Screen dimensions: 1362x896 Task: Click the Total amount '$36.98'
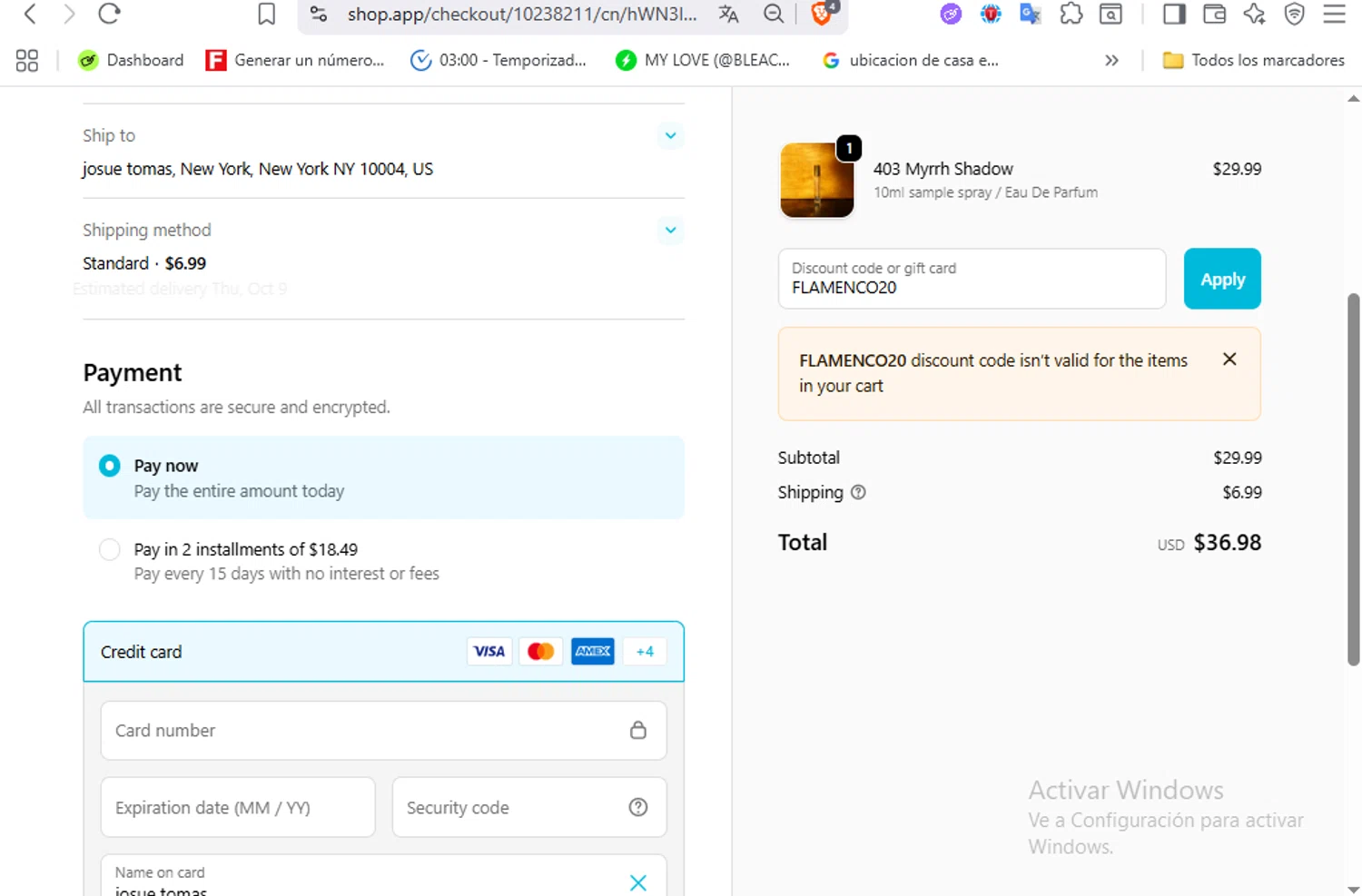click(x=1227, y=542)
